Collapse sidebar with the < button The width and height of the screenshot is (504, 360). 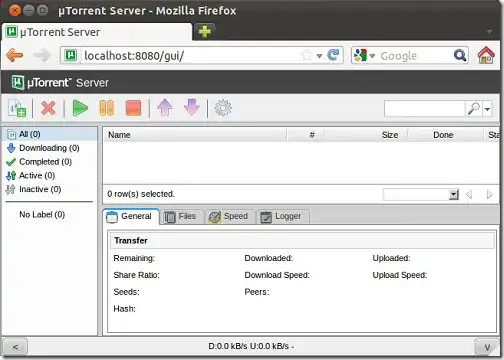point(15,347)
